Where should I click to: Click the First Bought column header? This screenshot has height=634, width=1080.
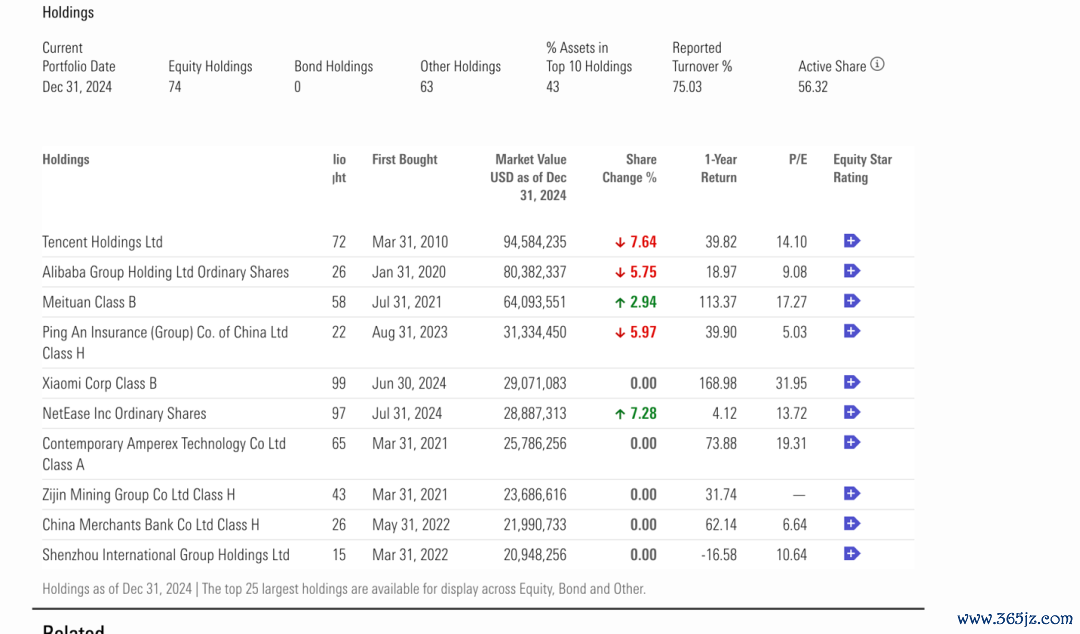(404, 159)
